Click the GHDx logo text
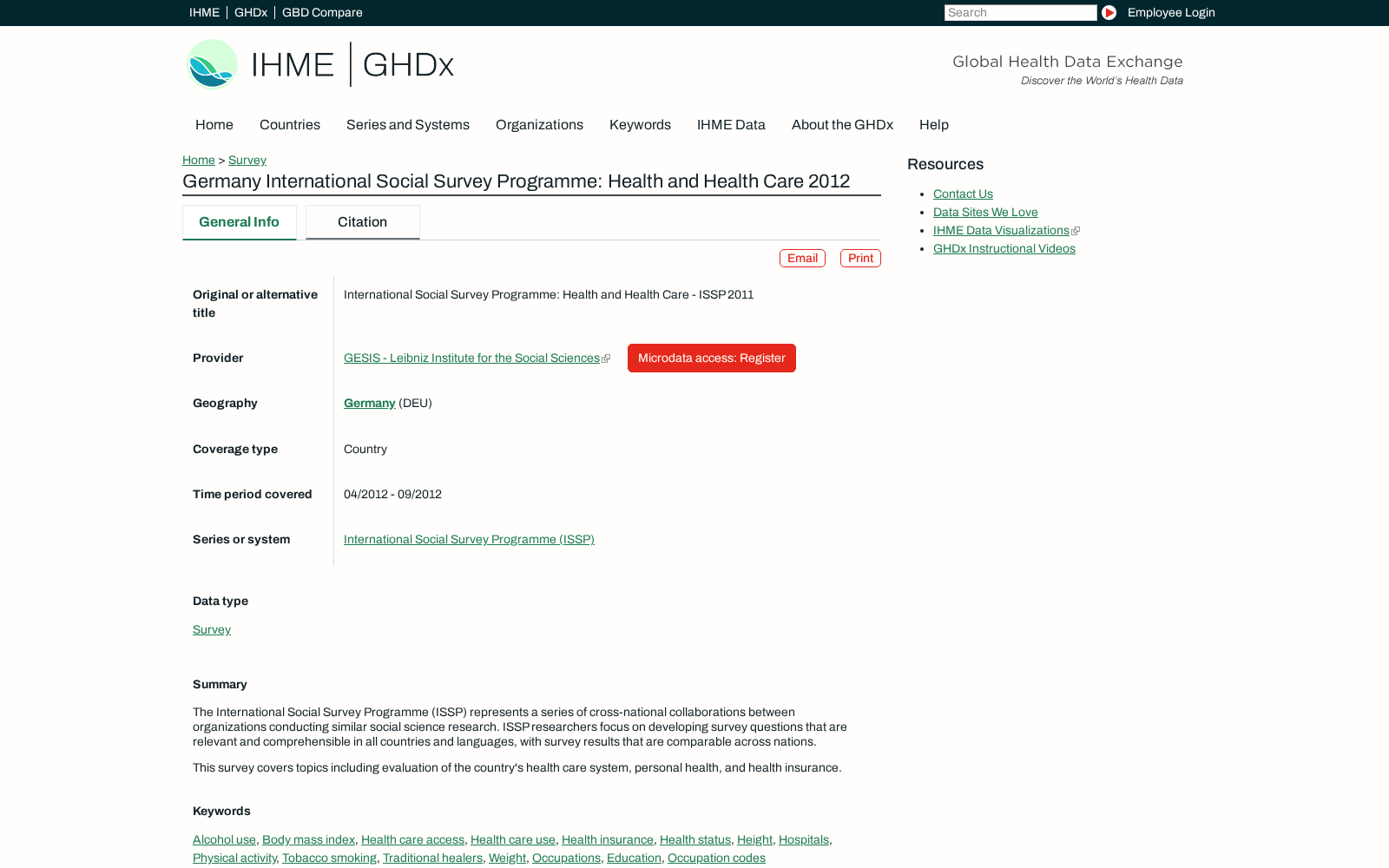The width and height of the screenshot is (1389, 868). tap(408, 65)
